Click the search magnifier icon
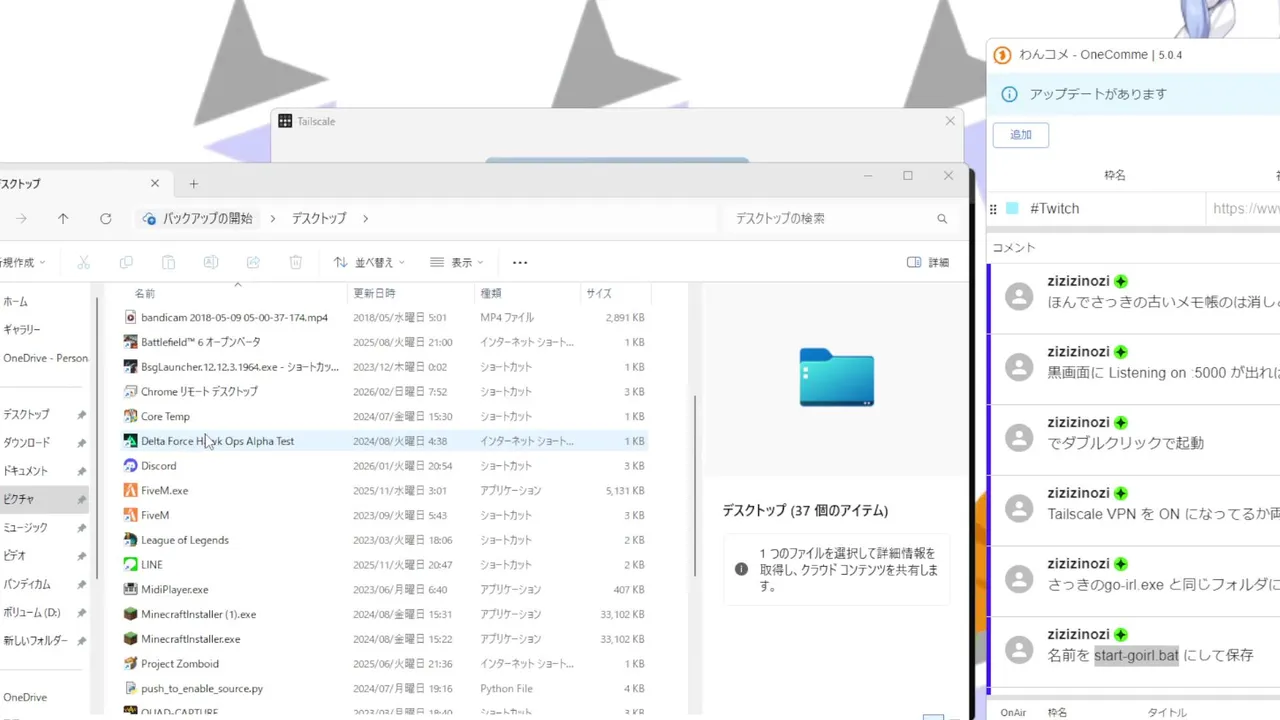This screenshot has height=720, width=1280. [942, 218]
